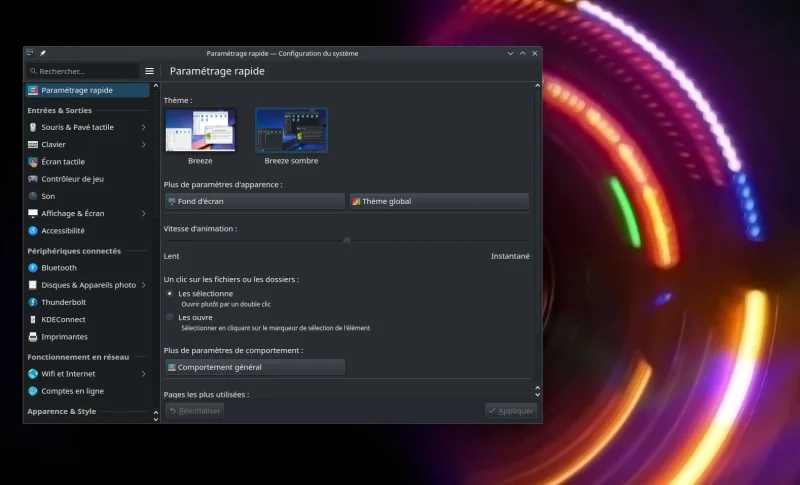
Task: Click the Clavier keyboard icon
Action: pyautogui.click(x=33, y=144)
